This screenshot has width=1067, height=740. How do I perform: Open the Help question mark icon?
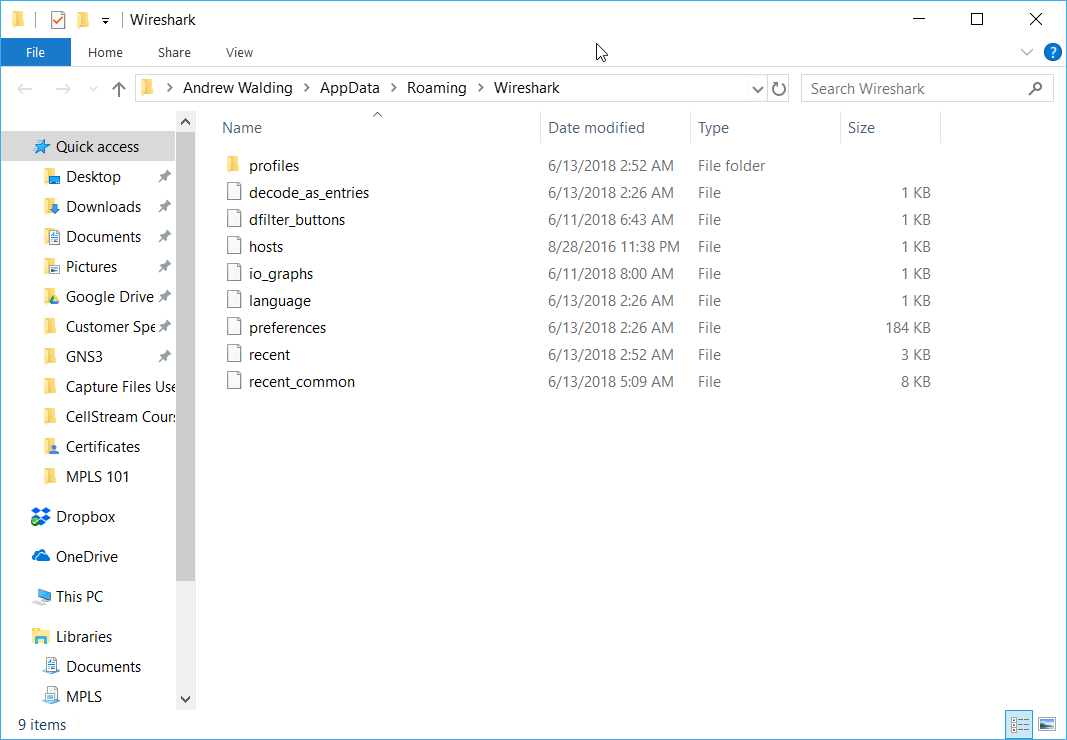pos(1052,52)
